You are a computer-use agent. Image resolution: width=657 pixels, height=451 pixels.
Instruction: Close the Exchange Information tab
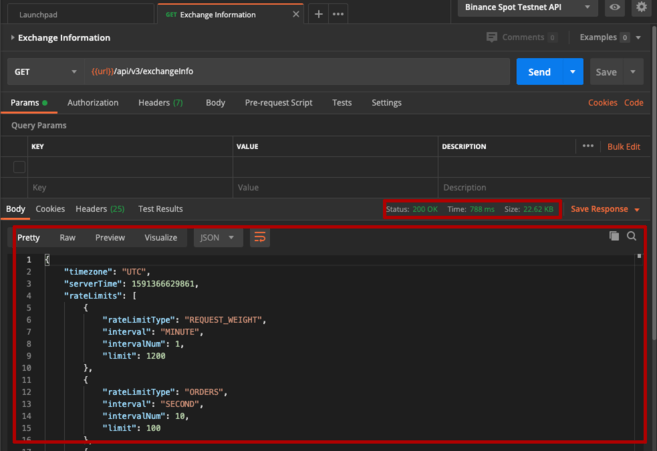[x=296, y=14]
